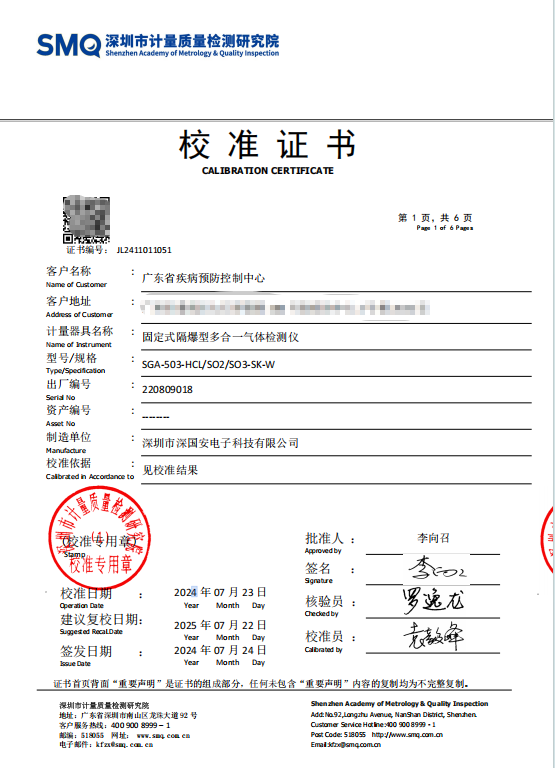Click the Calibrated by signature

434,636
